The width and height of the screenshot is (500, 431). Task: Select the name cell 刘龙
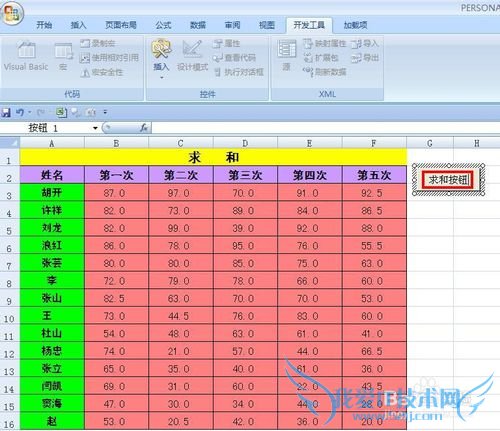tap(52, 228)
